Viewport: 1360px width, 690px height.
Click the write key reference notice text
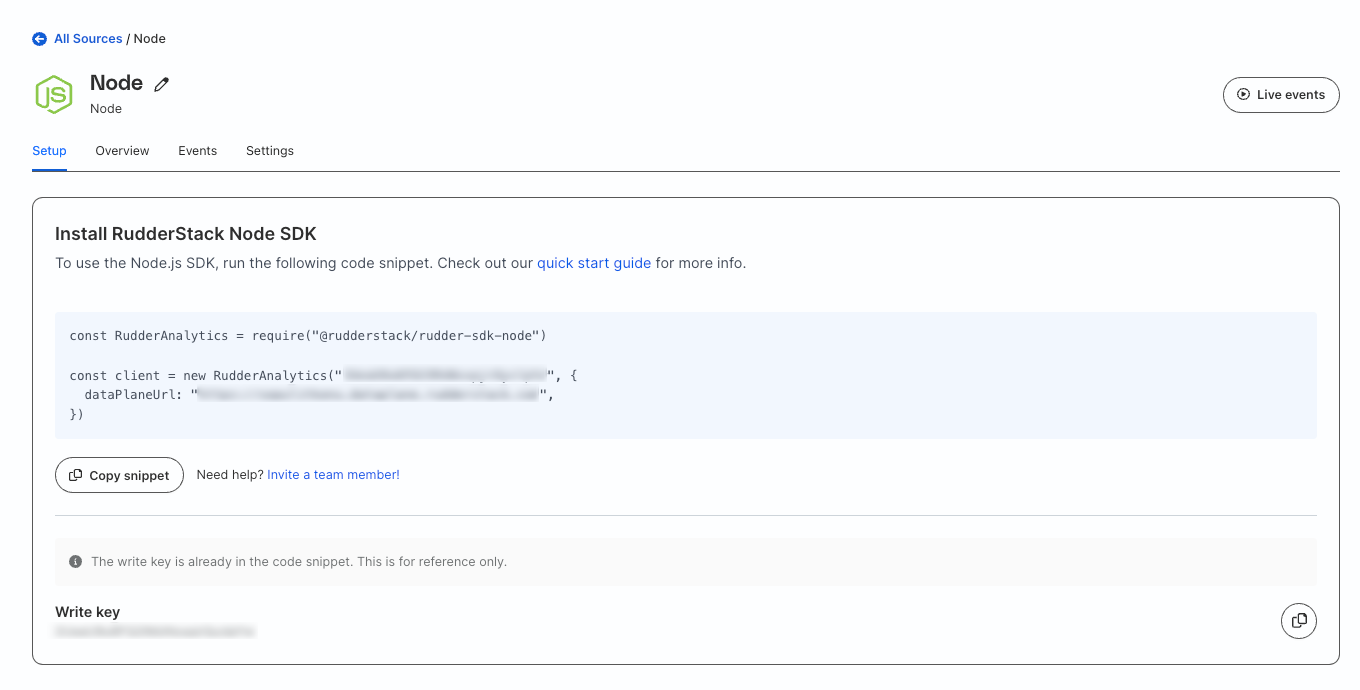[x=299, y=562]
